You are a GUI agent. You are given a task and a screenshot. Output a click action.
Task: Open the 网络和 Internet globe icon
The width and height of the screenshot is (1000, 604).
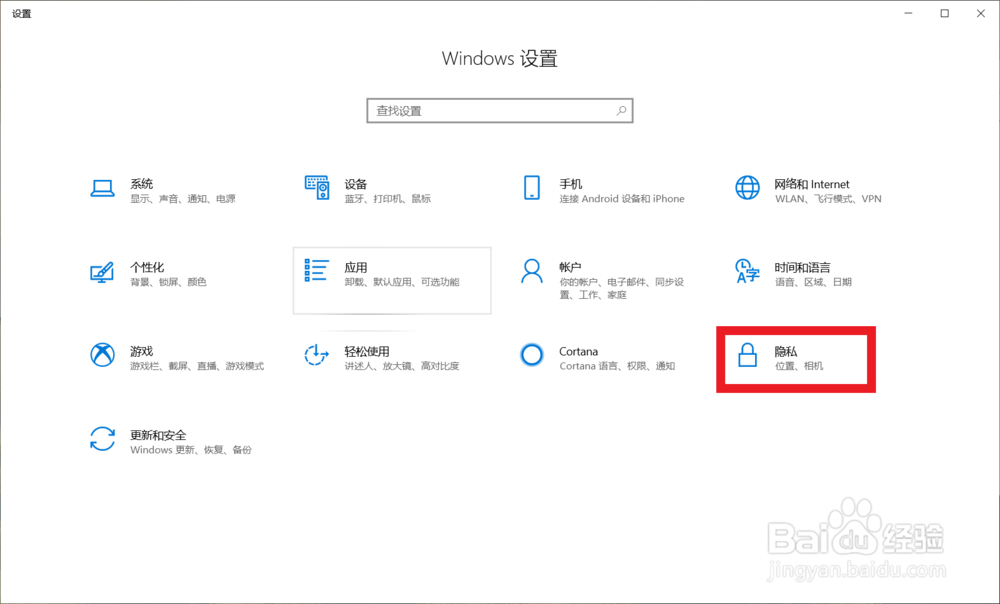point(747,188)
